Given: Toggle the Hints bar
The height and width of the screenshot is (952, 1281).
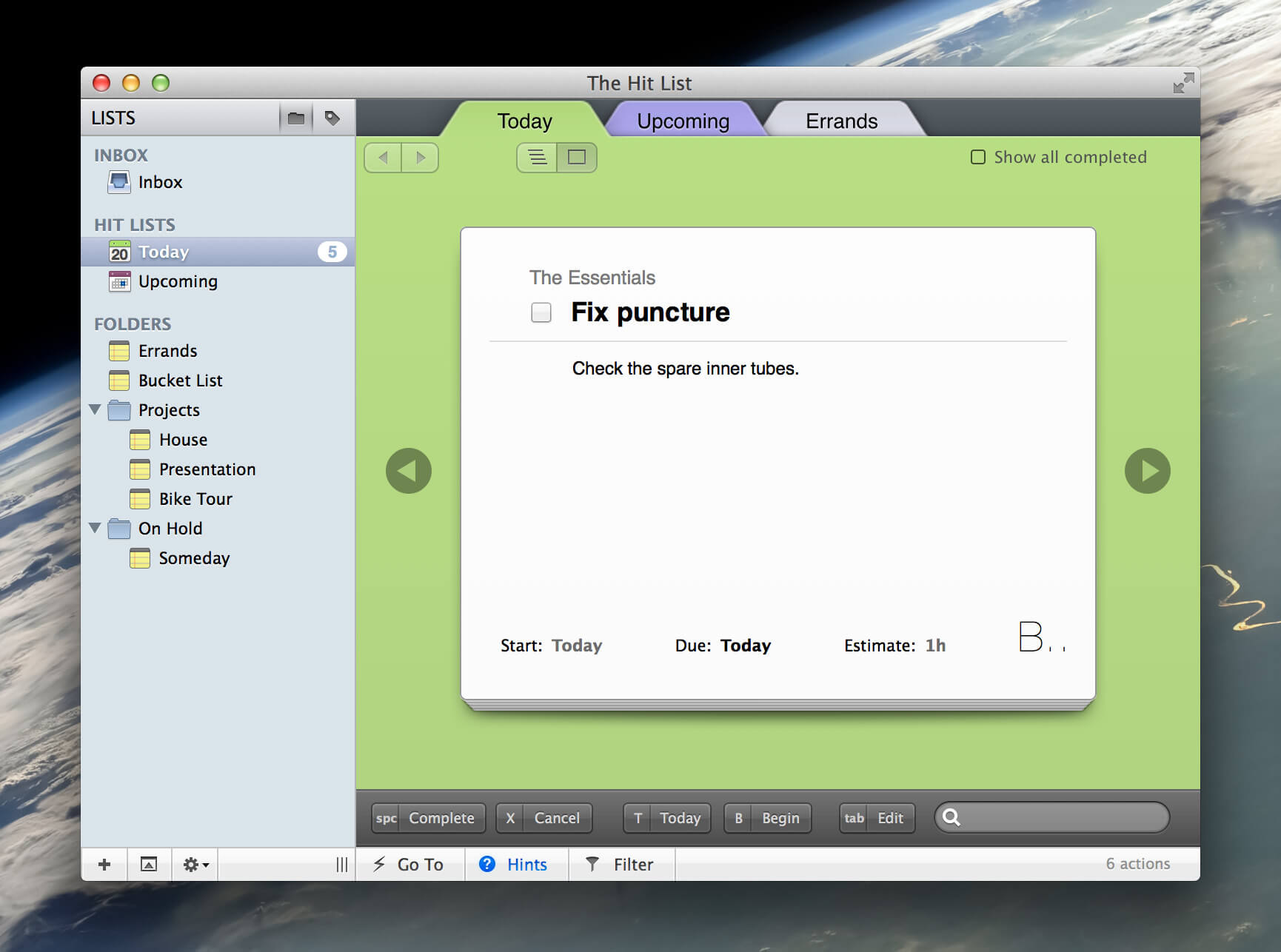Looking at the screenshot, I should (515, 864).
